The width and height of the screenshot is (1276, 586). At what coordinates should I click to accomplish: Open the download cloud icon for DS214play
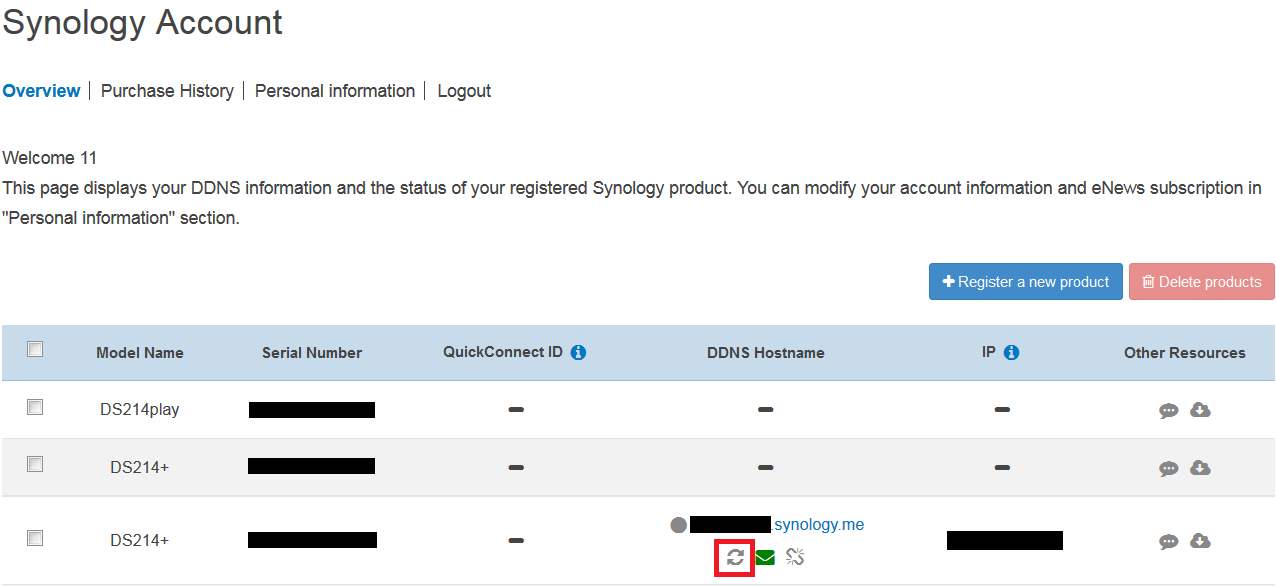tap(1200, 410)
